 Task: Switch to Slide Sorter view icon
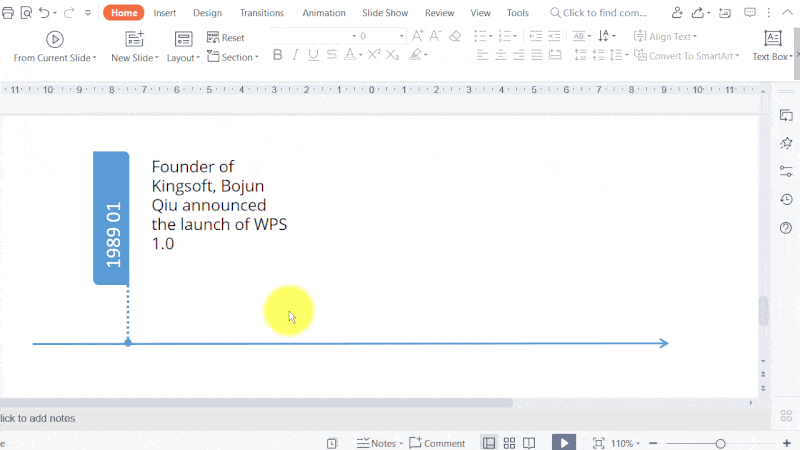pos(509,443)
